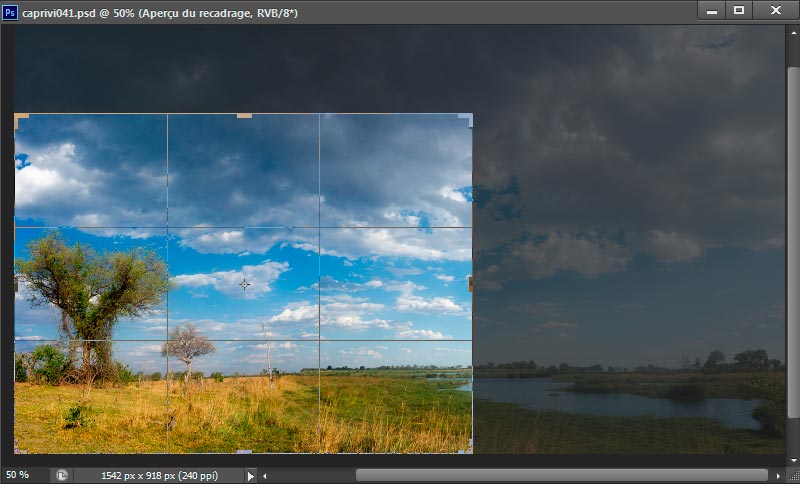Click the left-middle crop edge handle
The image size is (800, 484).
[16, 285]
